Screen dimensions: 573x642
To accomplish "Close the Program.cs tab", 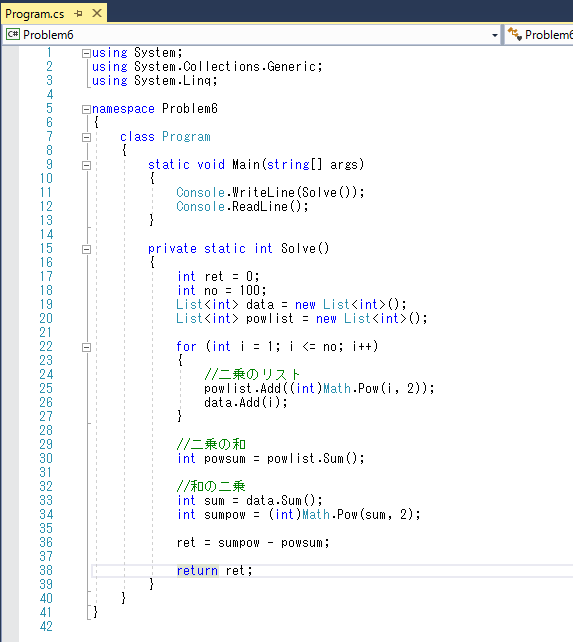I will 97,14.
